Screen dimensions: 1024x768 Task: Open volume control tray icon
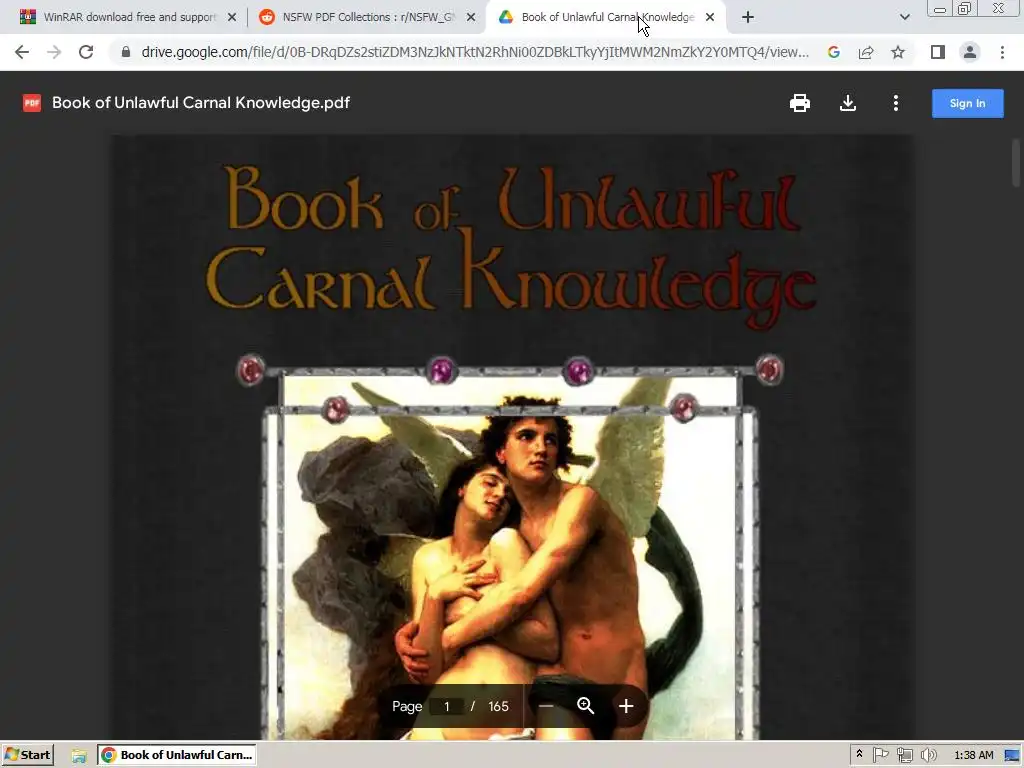pyautogui.click(x=928, y=755)
